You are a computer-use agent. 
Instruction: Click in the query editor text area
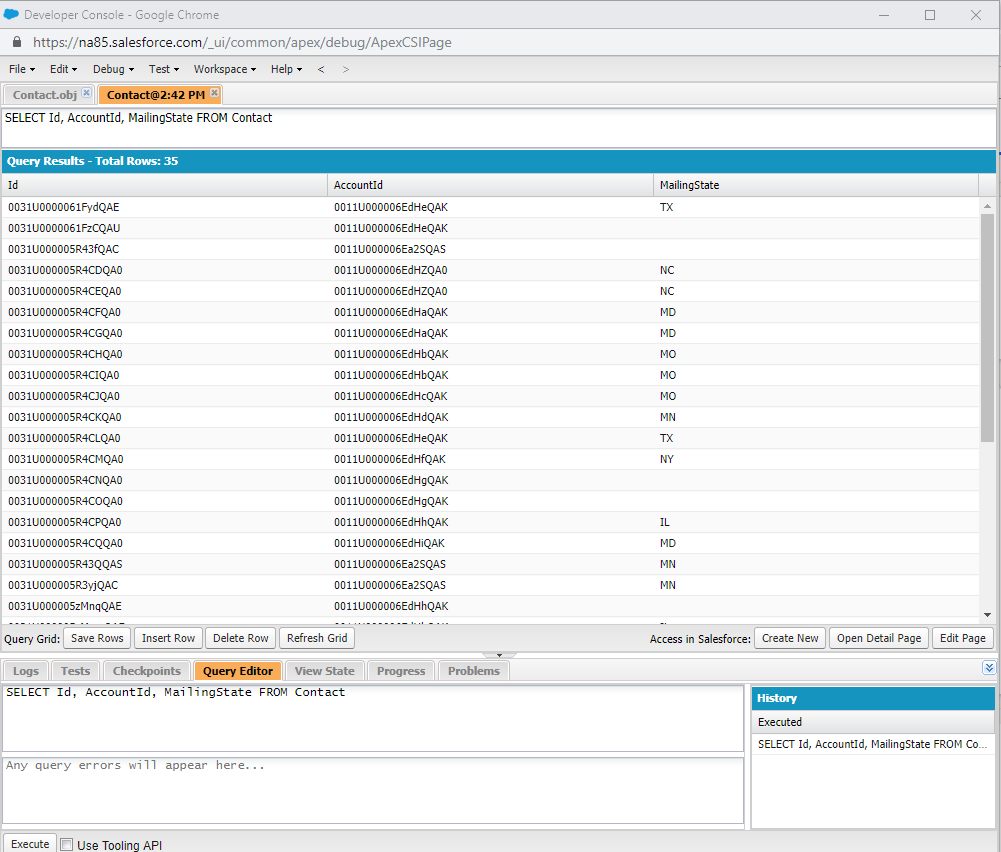coord(373,719)
